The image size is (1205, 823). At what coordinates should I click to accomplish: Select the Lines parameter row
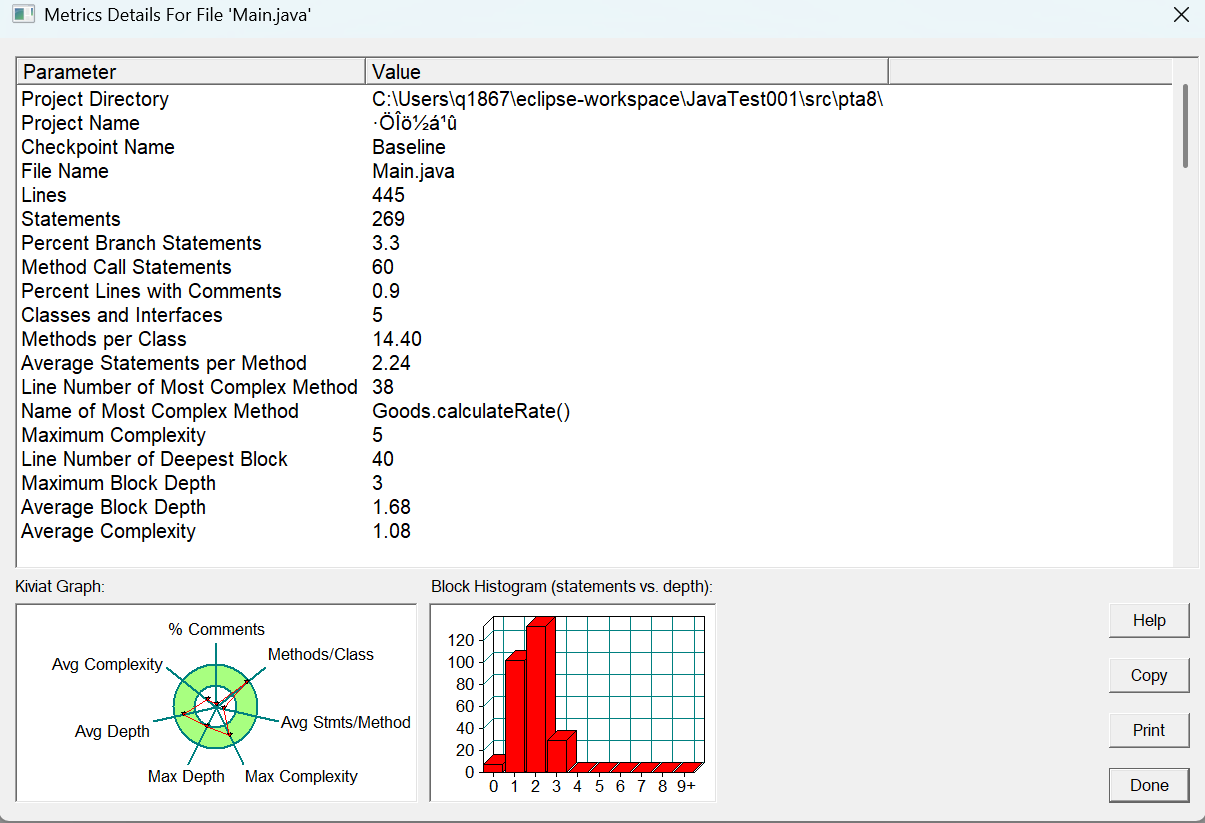[x=595, y=195]
